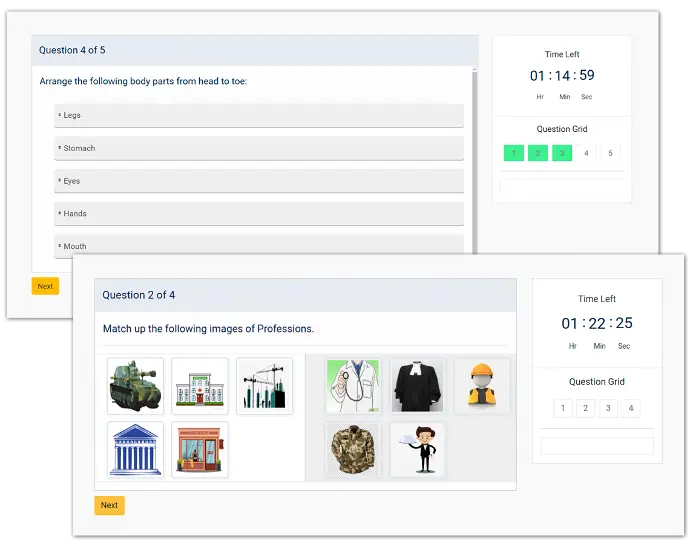Select the Hands item in ordering list
This screenshot has height=544, width=690.
pyautogui.click(x=259, y=213)
